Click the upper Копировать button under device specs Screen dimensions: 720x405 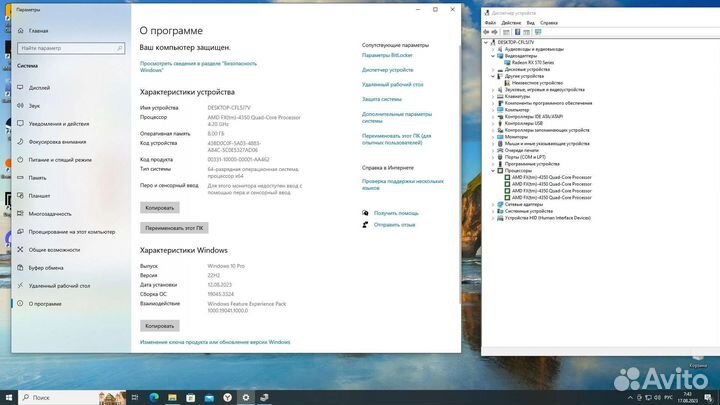[x=160, y=208]
